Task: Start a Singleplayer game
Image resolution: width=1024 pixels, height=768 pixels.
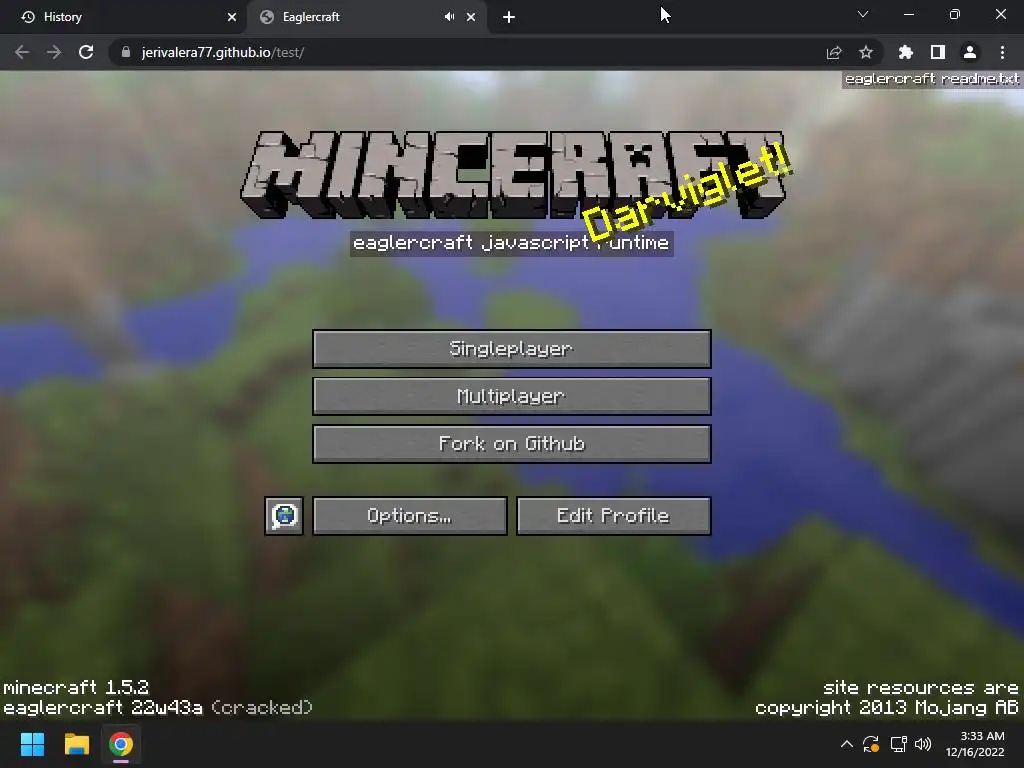Action: pyautogui.click(x=511, y=349)
